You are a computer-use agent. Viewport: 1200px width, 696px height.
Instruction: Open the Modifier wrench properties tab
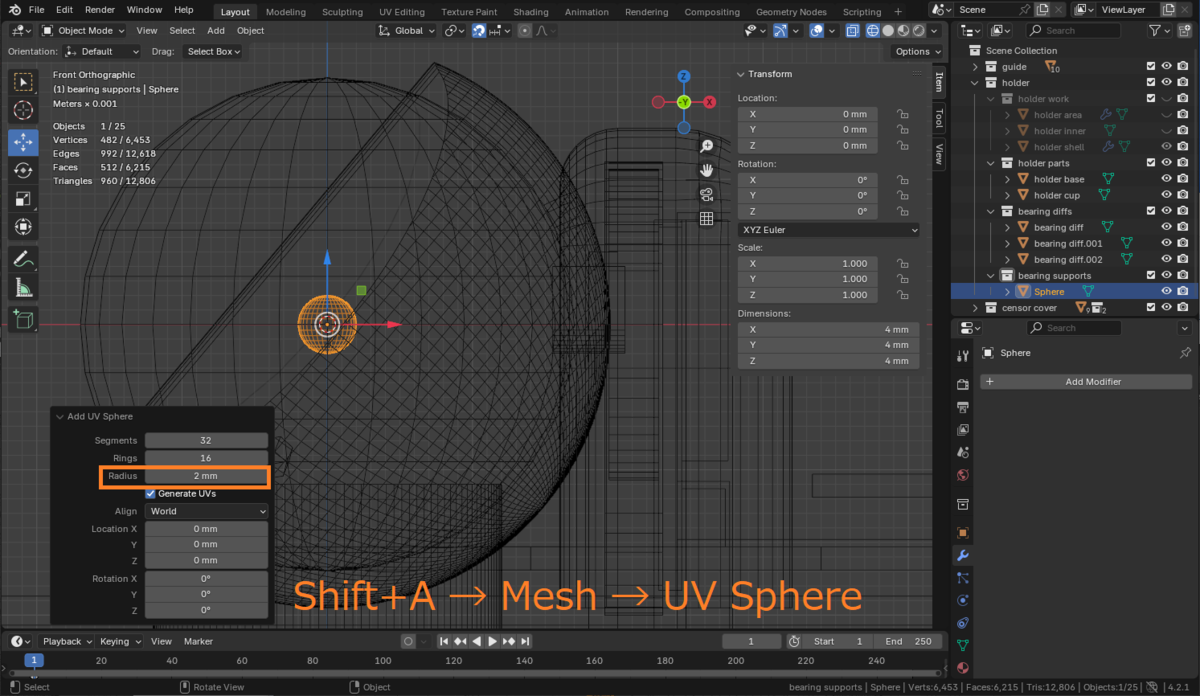tap(962, 556)
